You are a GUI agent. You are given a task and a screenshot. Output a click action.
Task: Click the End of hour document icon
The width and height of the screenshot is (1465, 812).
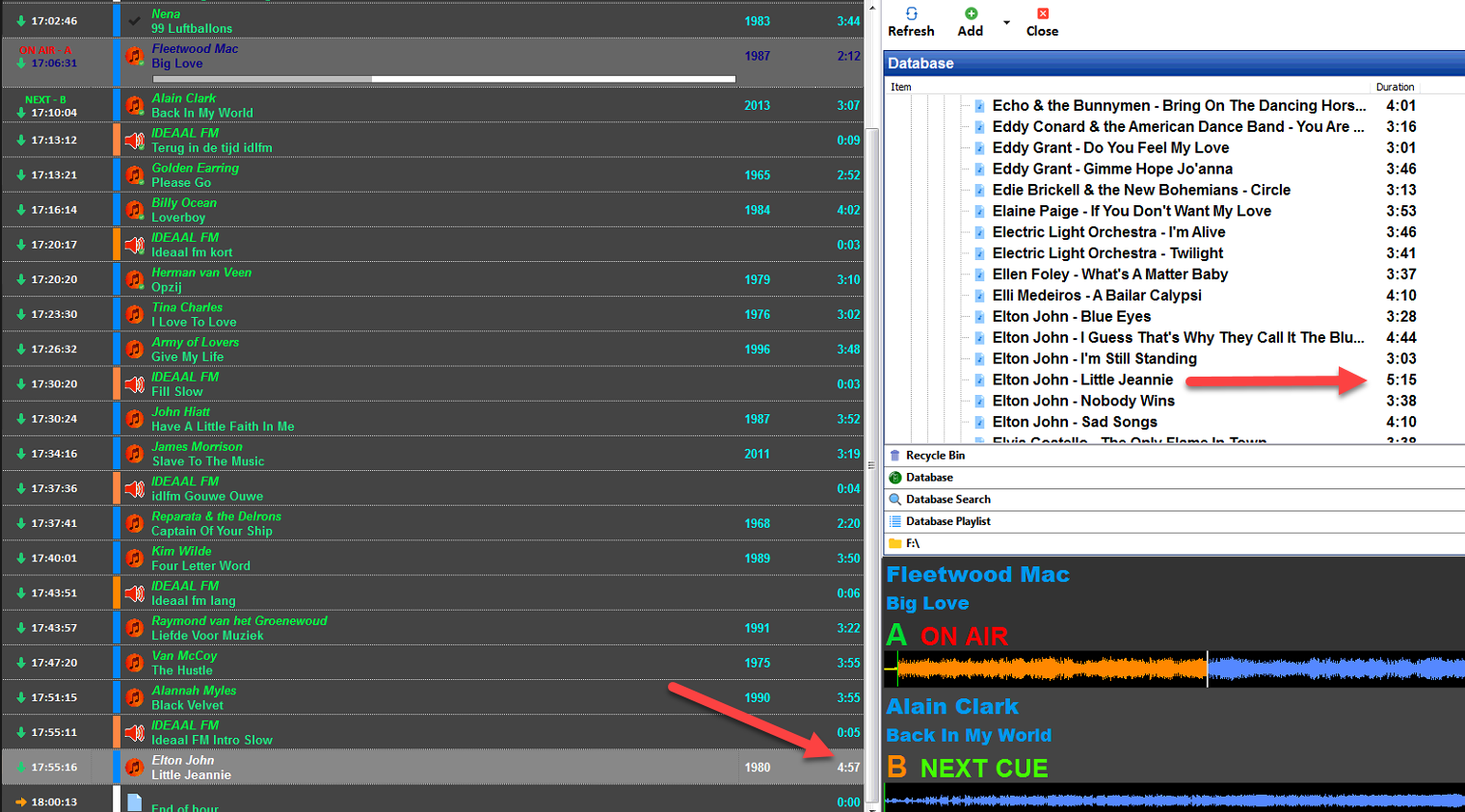pyautogui.click(x=135, y=801)
